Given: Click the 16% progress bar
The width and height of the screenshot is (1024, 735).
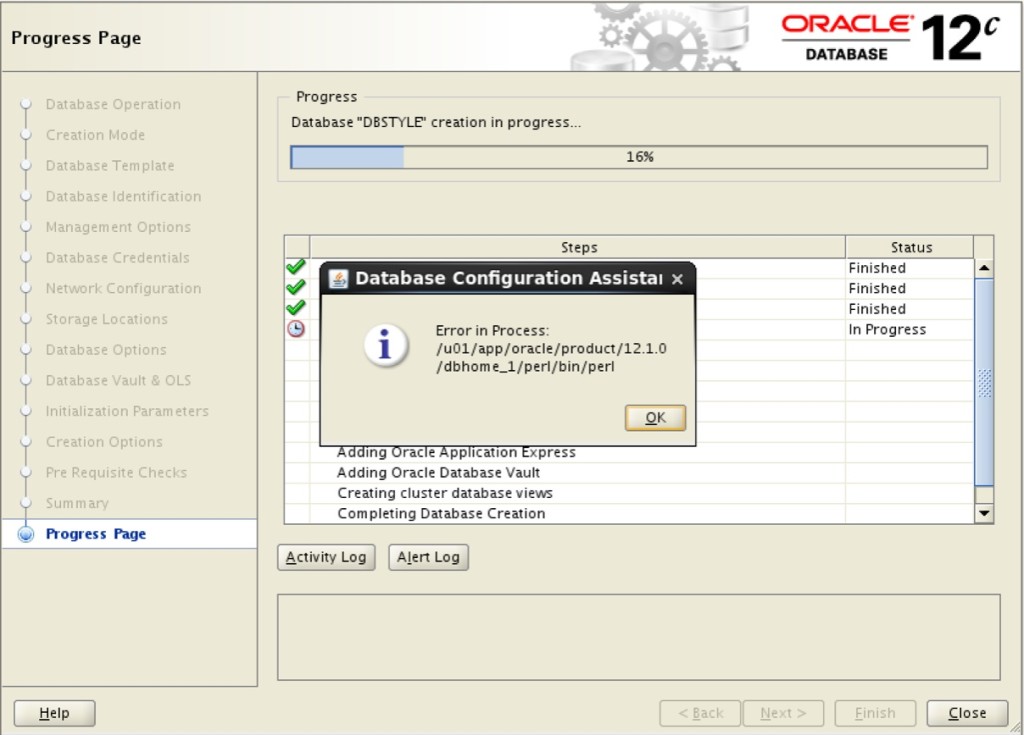Looking at the screenshot, I should [639, 157].
